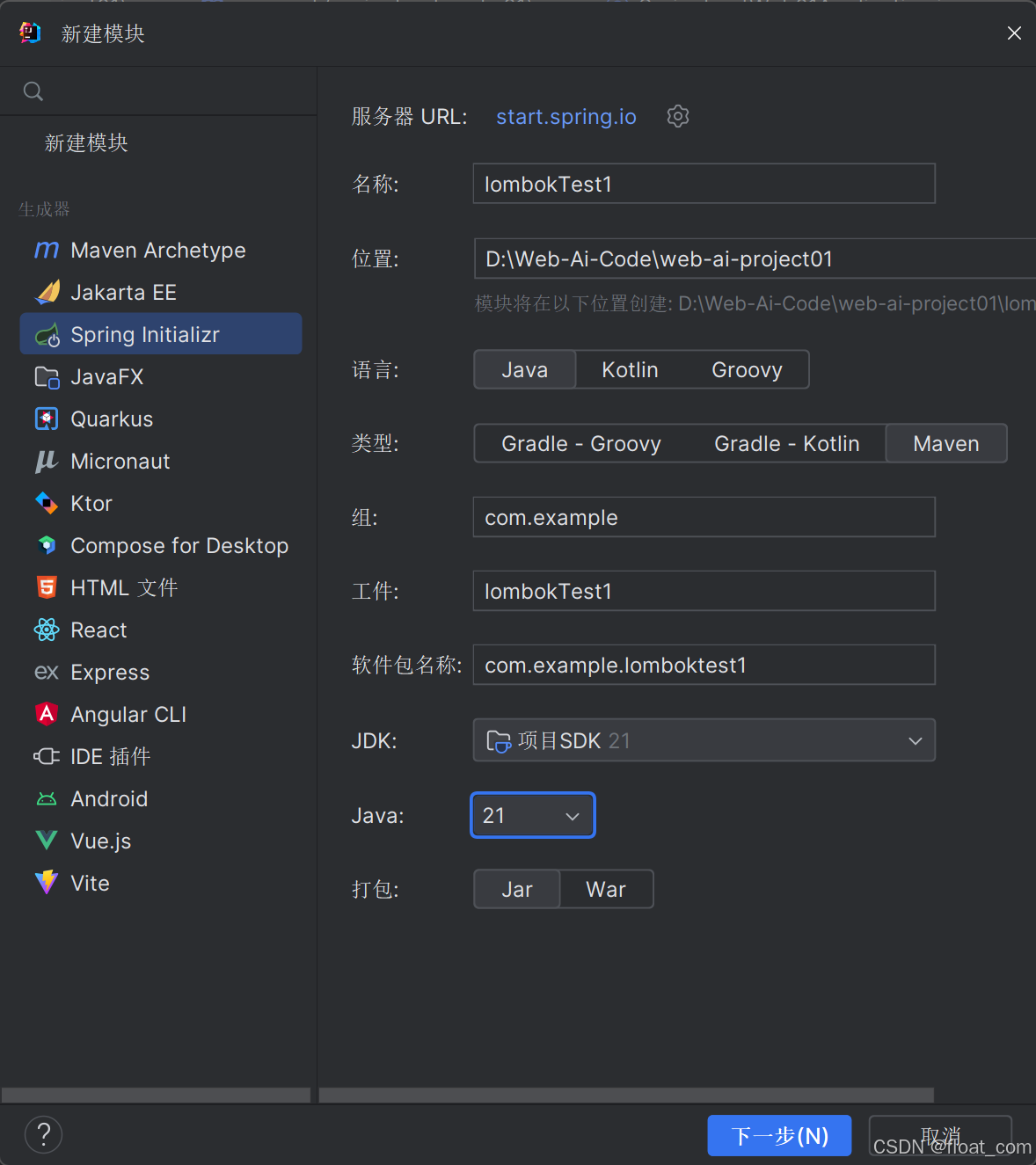1036x1165 pixels.
Task: Select Android generator entry
Action: tap(161, 798)
